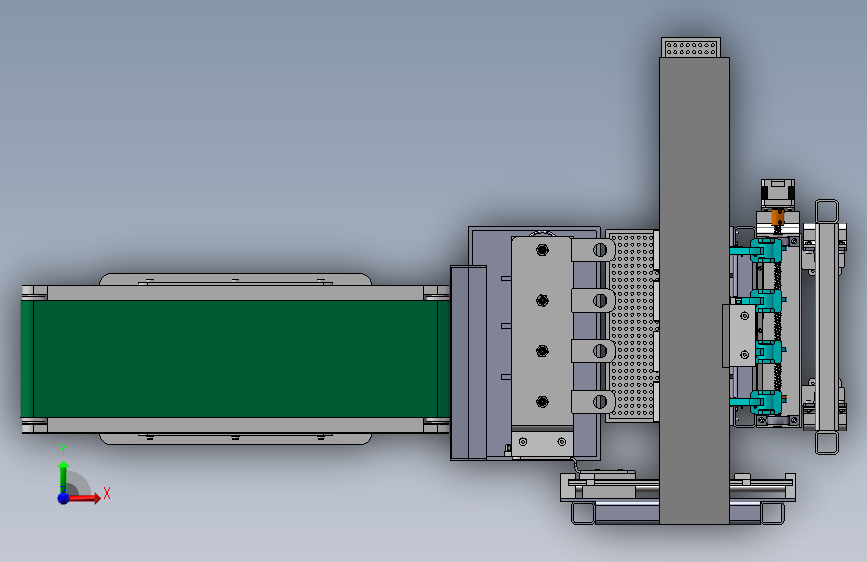Select the tall dark gray vertical column
The height and width of the screenshot is (562, 867).
694,290
